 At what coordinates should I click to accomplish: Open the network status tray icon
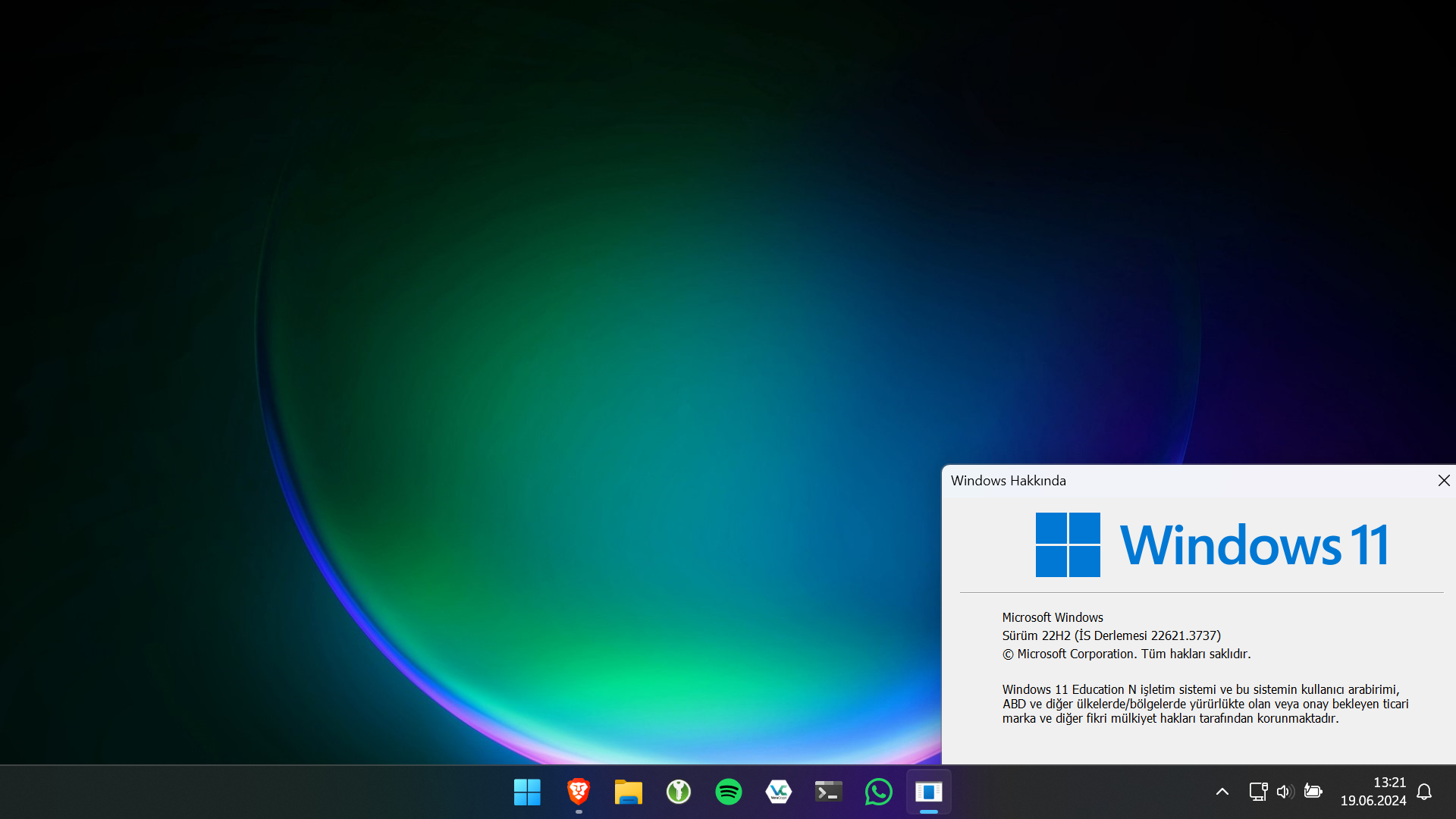[1258, 792]
